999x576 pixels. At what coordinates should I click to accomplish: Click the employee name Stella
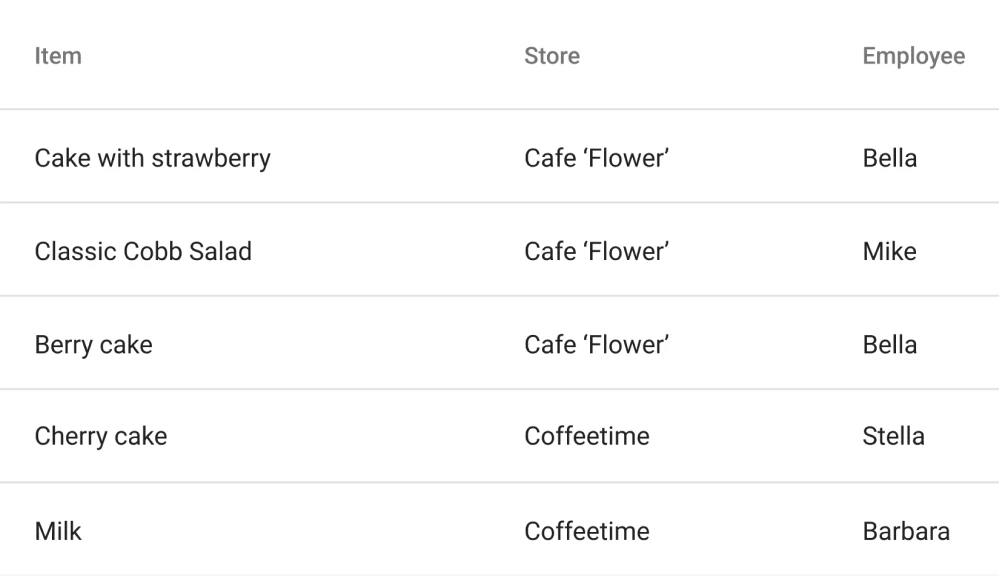(893, 437)
